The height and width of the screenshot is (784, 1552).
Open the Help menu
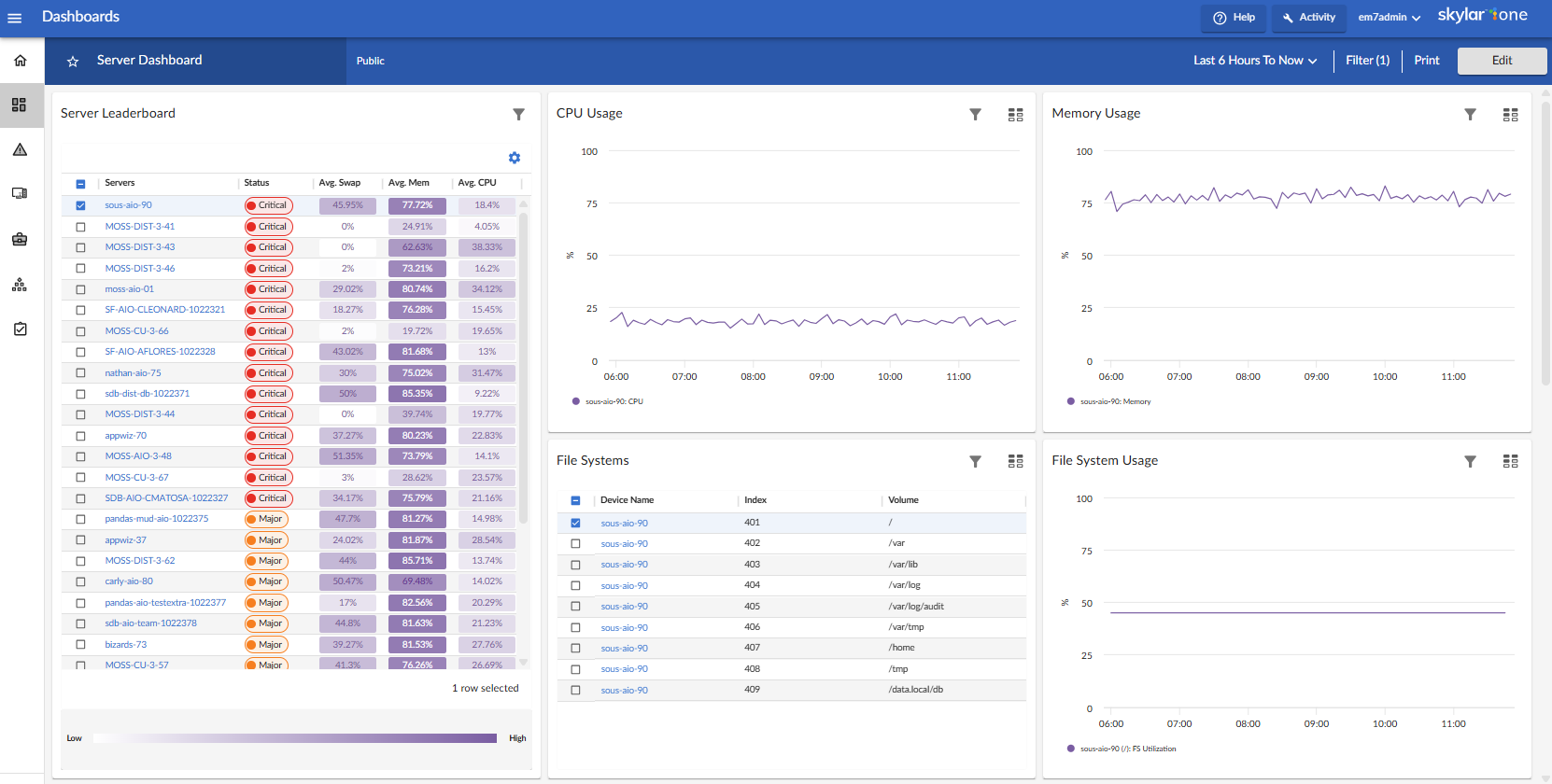(x=1234, y=18)
